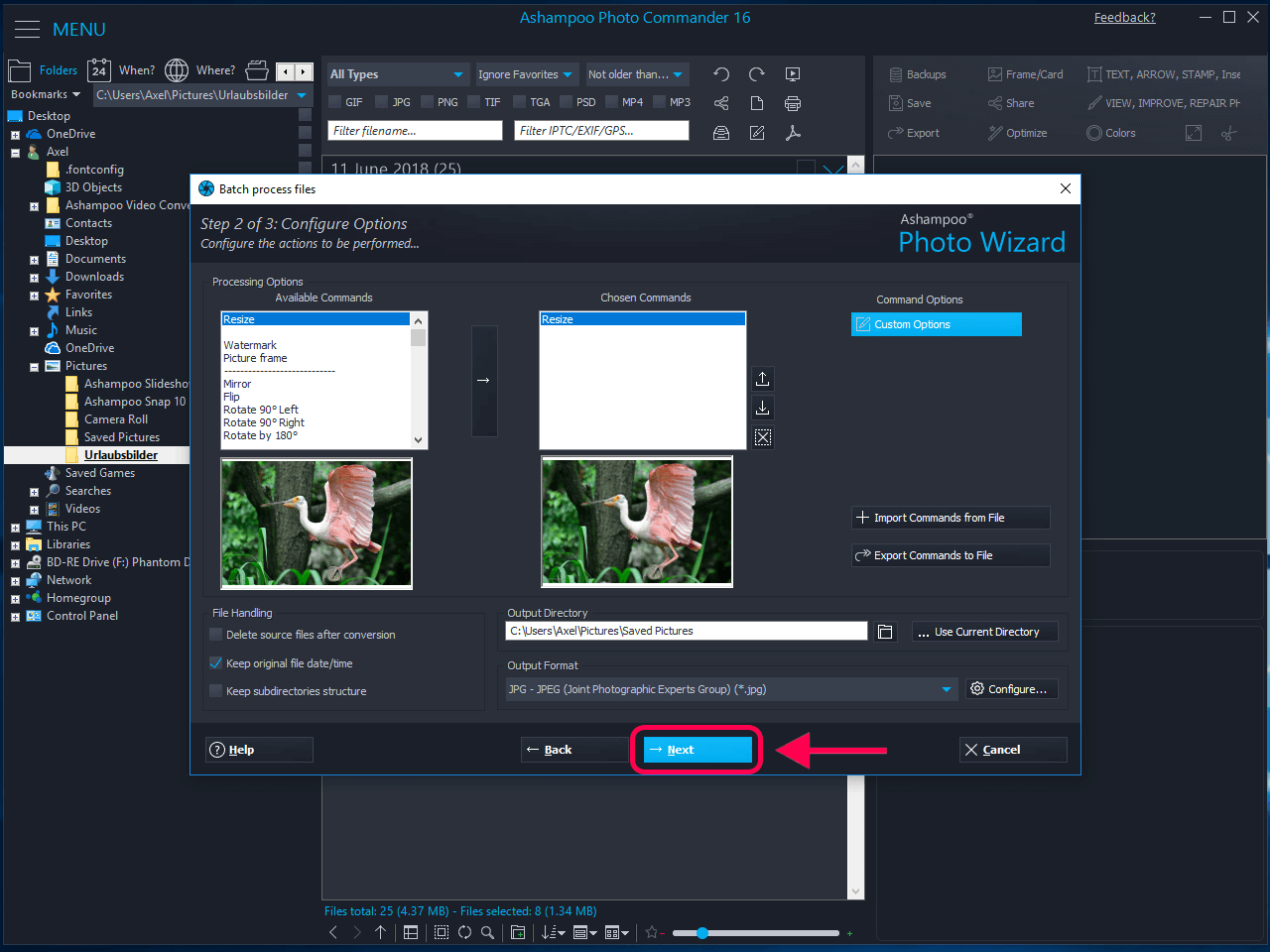
Task: Select Rotate 90° Left command
Action: tap(261, 410)
